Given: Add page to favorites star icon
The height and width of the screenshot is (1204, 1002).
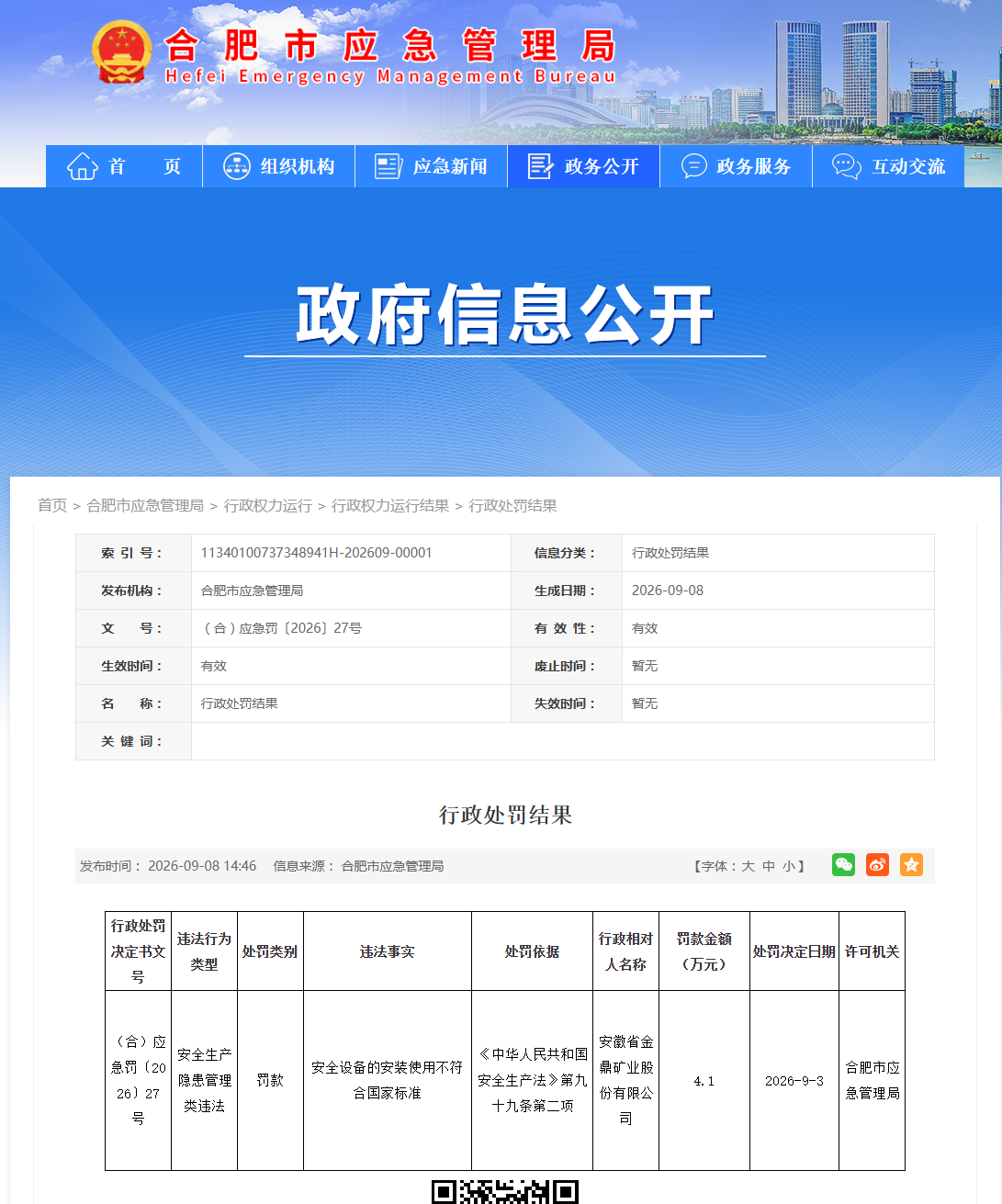Looking at the screenshot, I should coord(911,865).
